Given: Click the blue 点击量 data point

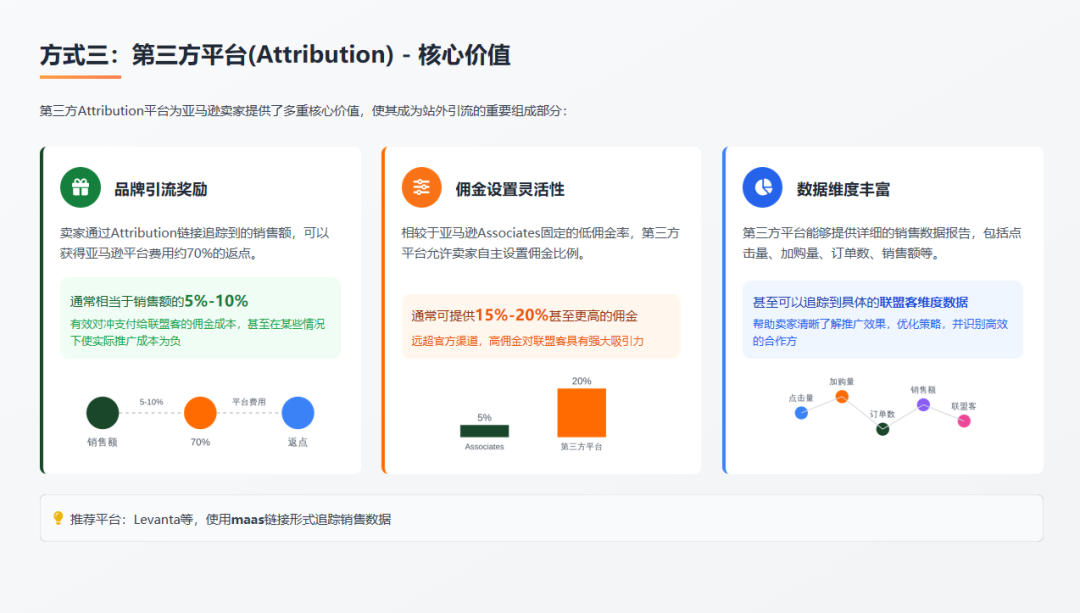Looking at the screenshot, I should tap(801, 413).
